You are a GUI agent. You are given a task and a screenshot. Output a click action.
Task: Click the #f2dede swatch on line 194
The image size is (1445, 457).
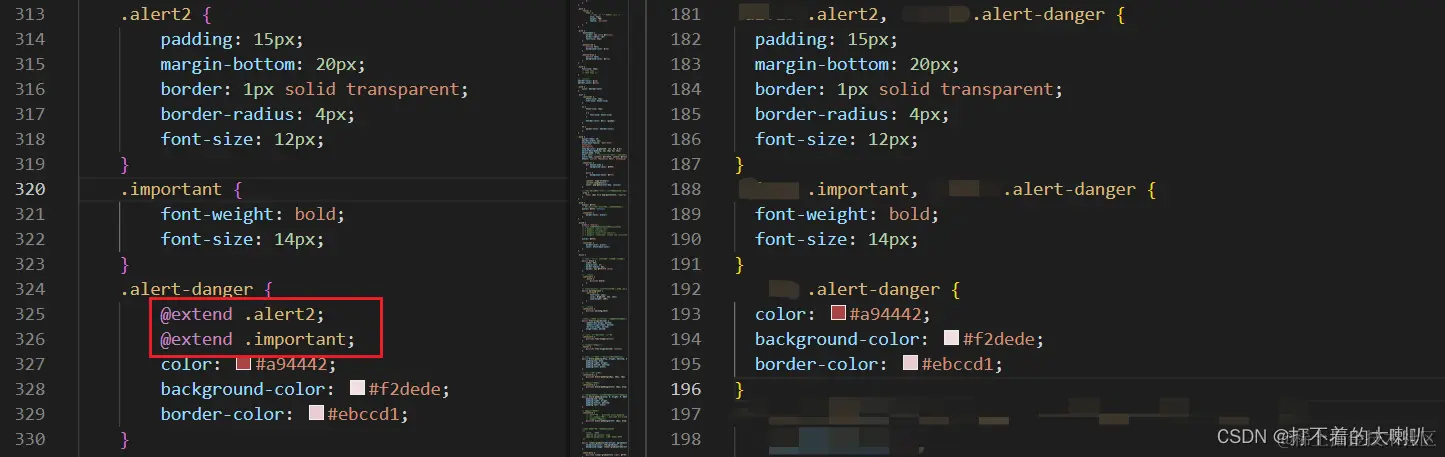click(x=952, y=339)
